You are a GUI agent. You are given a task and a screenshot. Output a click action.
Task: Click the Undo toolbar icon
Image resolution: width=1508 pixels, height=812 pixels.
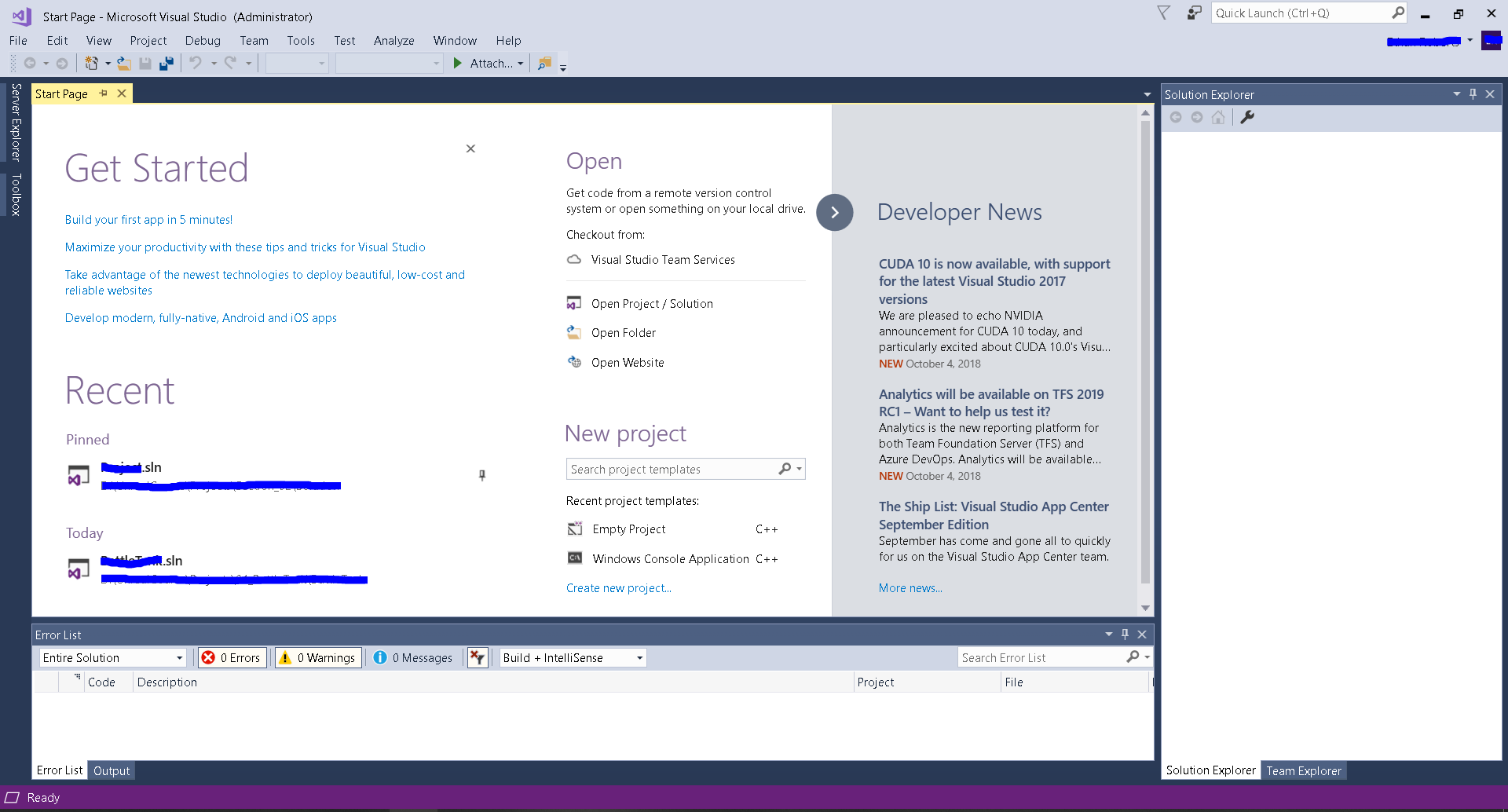tap(196, 64)
